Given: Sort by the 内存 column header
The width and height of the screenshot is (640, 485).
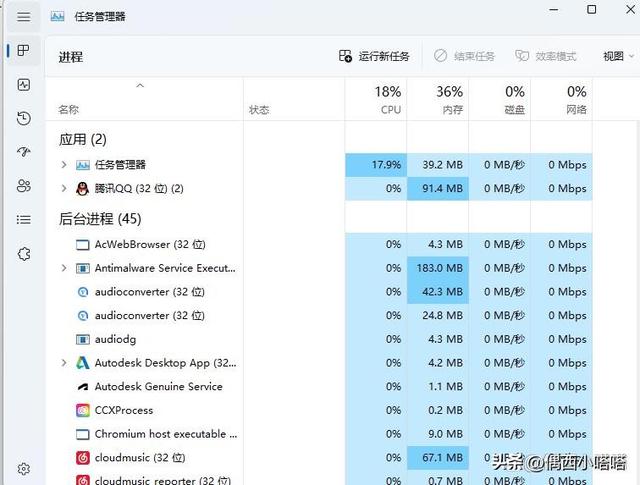Looking at the screenshot, I should pos(438,99).
